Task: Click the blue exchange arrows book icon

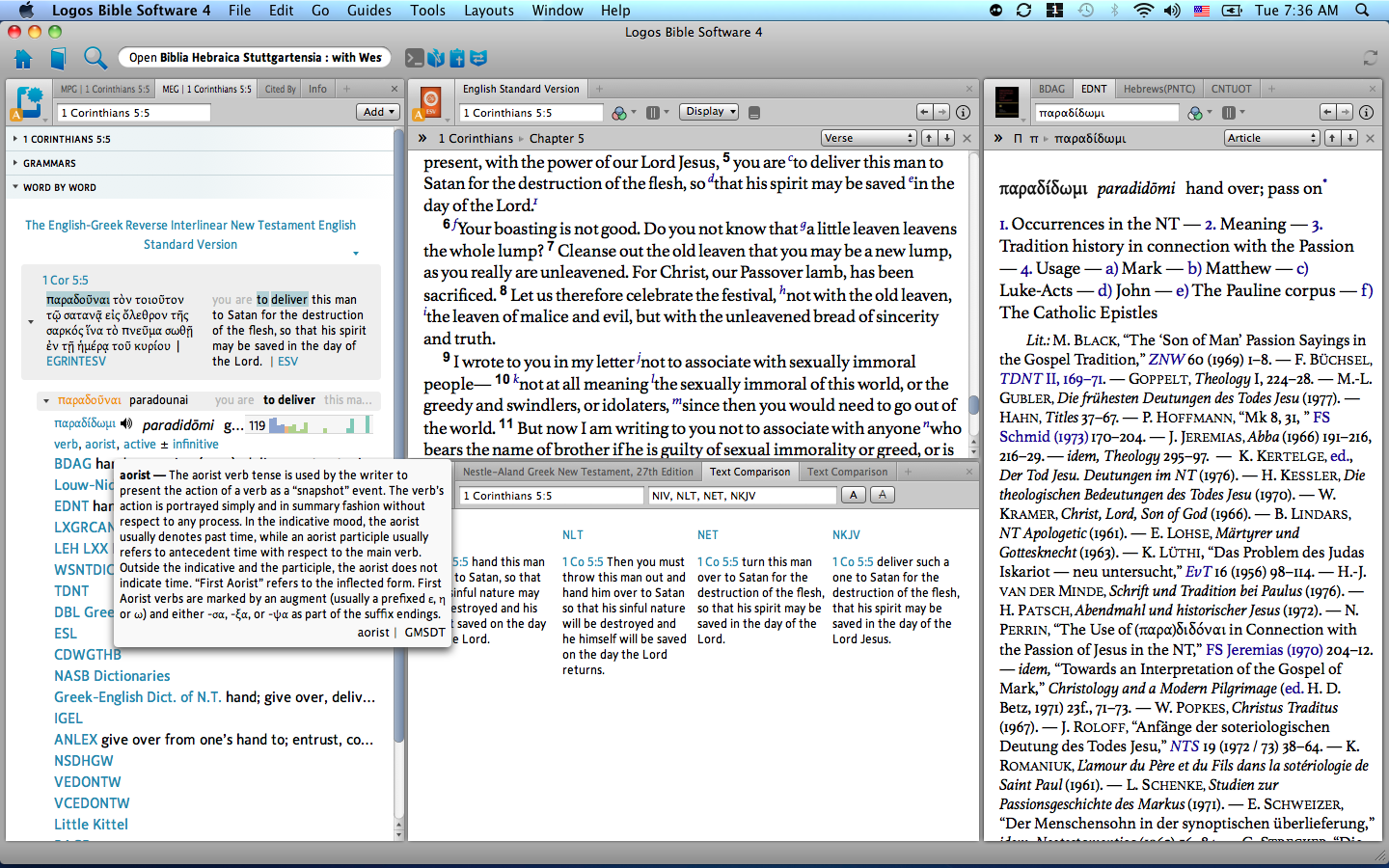Action: pos(478,58)
